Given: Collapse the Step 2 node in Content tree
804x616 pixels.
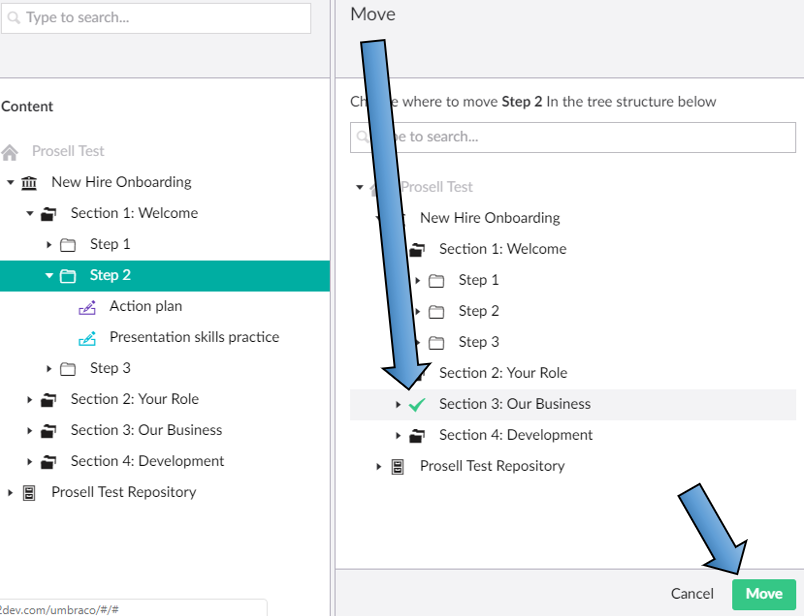Looking at the screenshot, I should pos(49,276).
